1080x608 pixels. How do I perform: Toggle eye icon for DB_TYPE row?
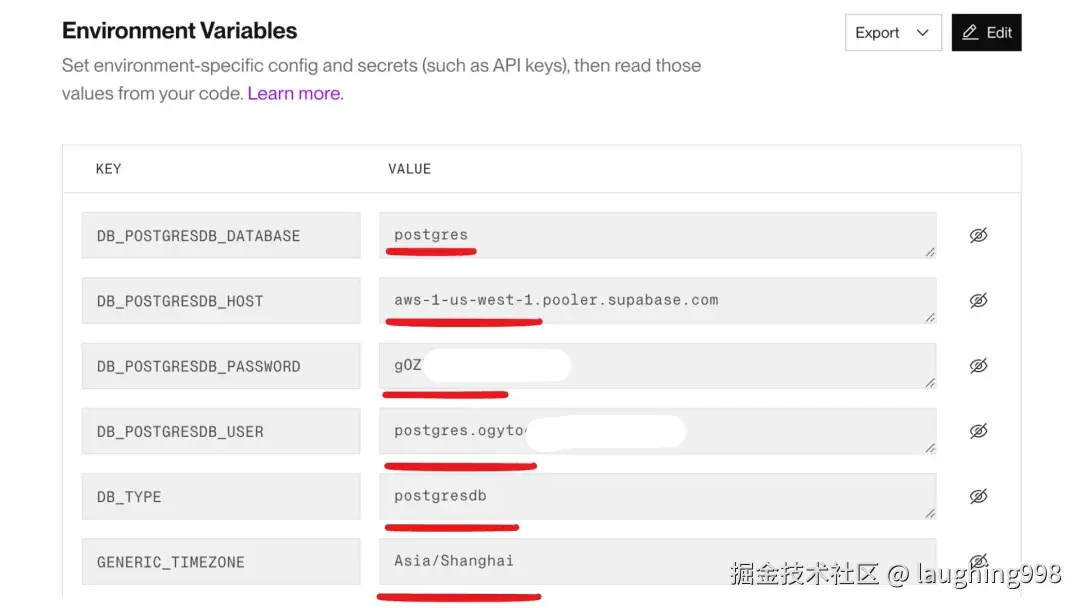pyautogui.click(x=978, y=496)
